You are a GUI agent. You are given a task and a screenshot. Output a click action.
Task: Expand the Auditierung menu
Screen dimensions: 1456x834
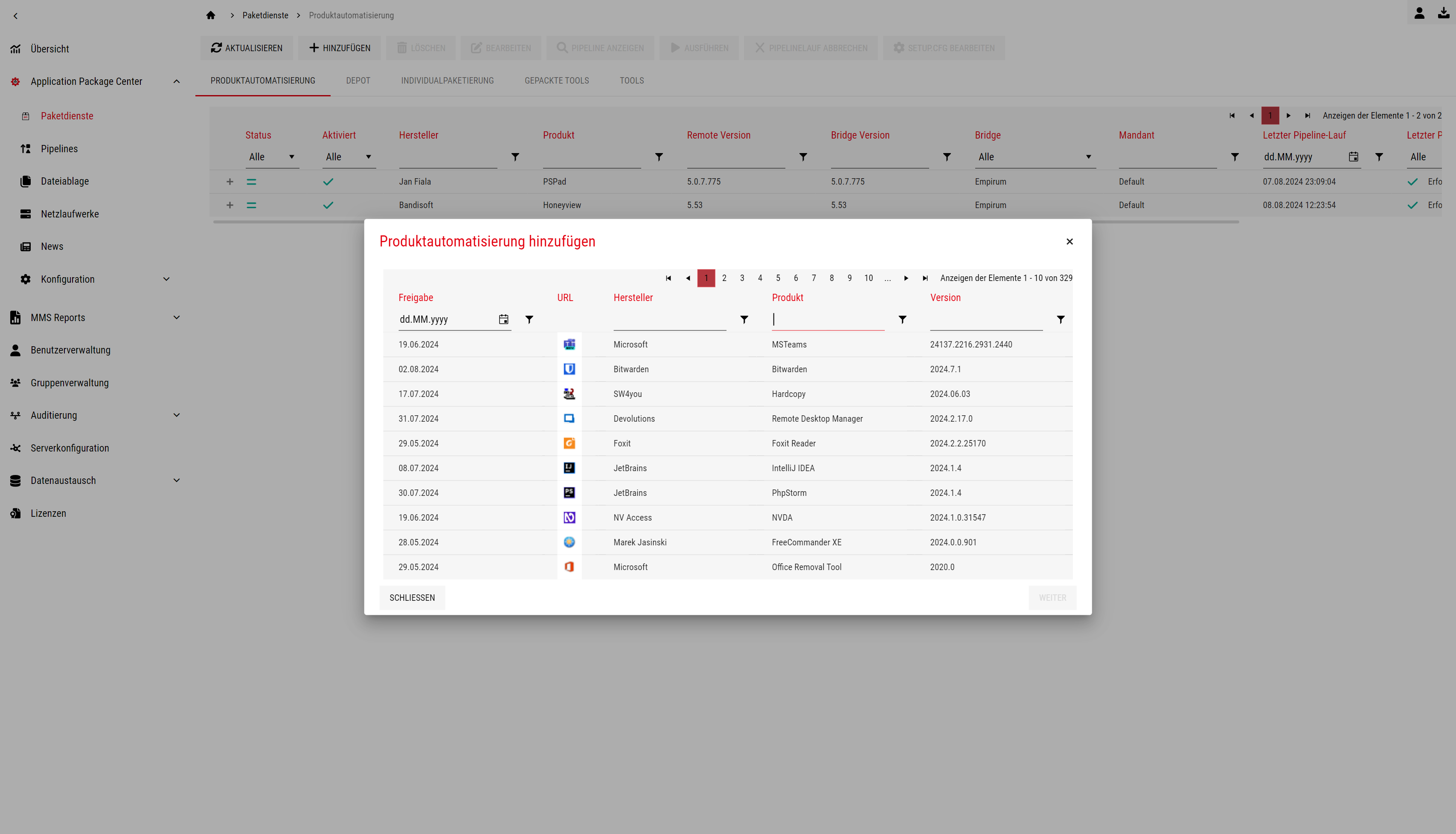coord(177,415)
